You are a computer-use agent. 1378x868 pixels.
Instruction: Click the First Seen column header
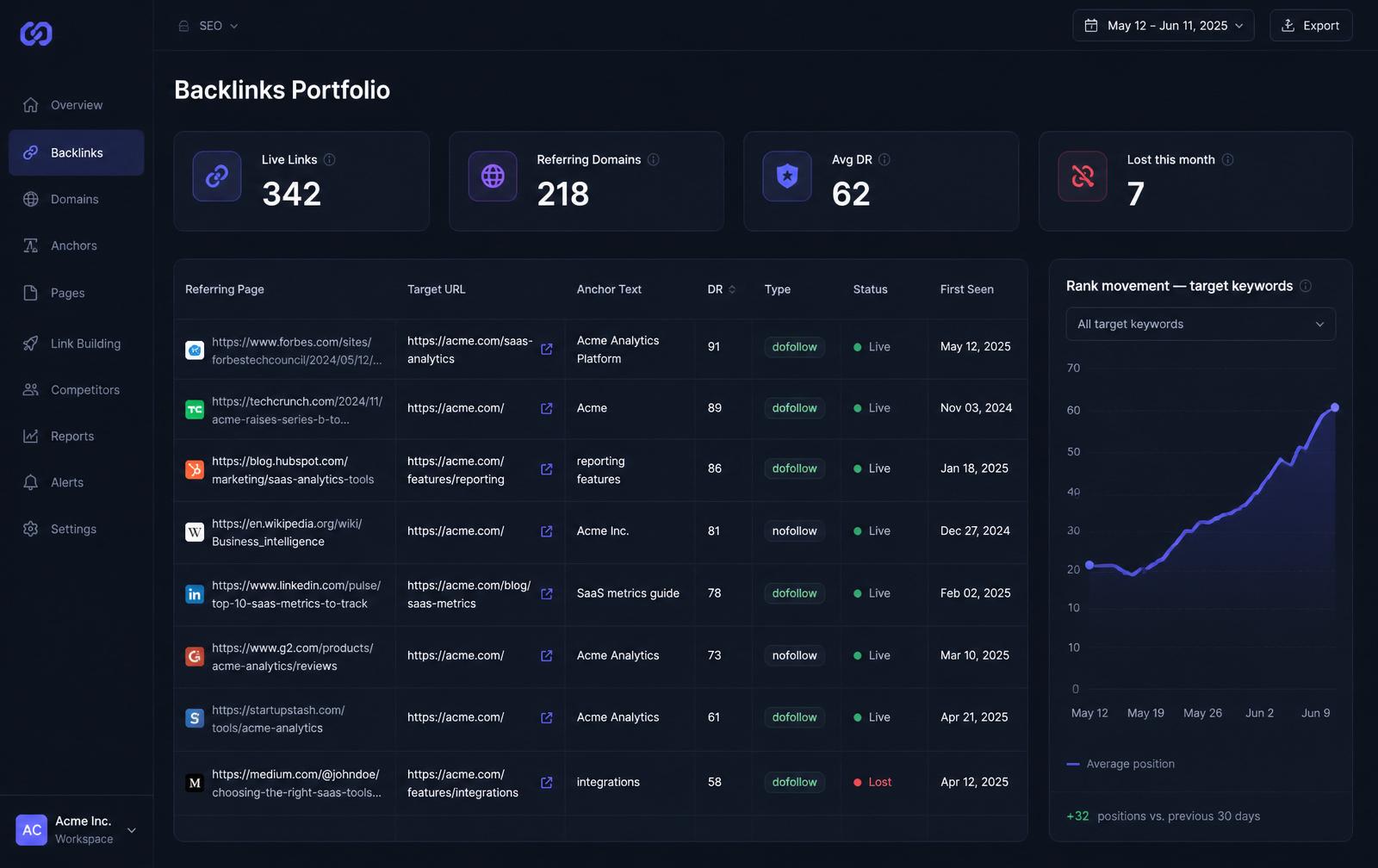point(967,289)
